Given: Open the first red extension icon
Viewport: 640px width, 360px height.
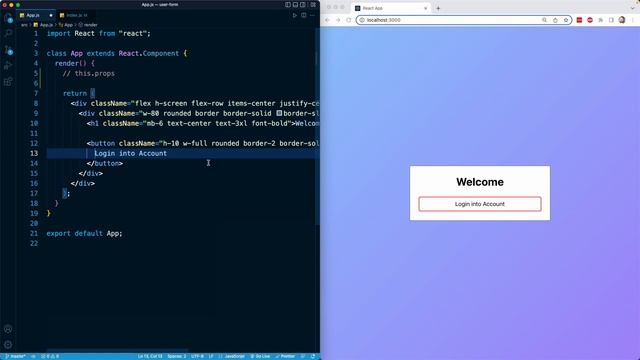Looking at the screenshot, I should pos(579,20).
